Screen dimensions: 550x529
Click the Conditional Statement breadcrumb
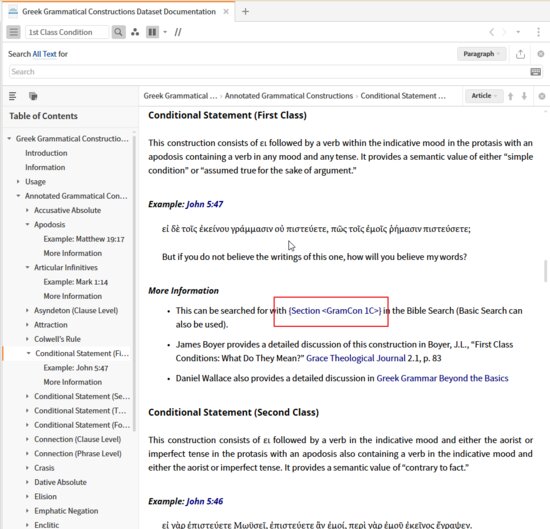pos(403,96)
